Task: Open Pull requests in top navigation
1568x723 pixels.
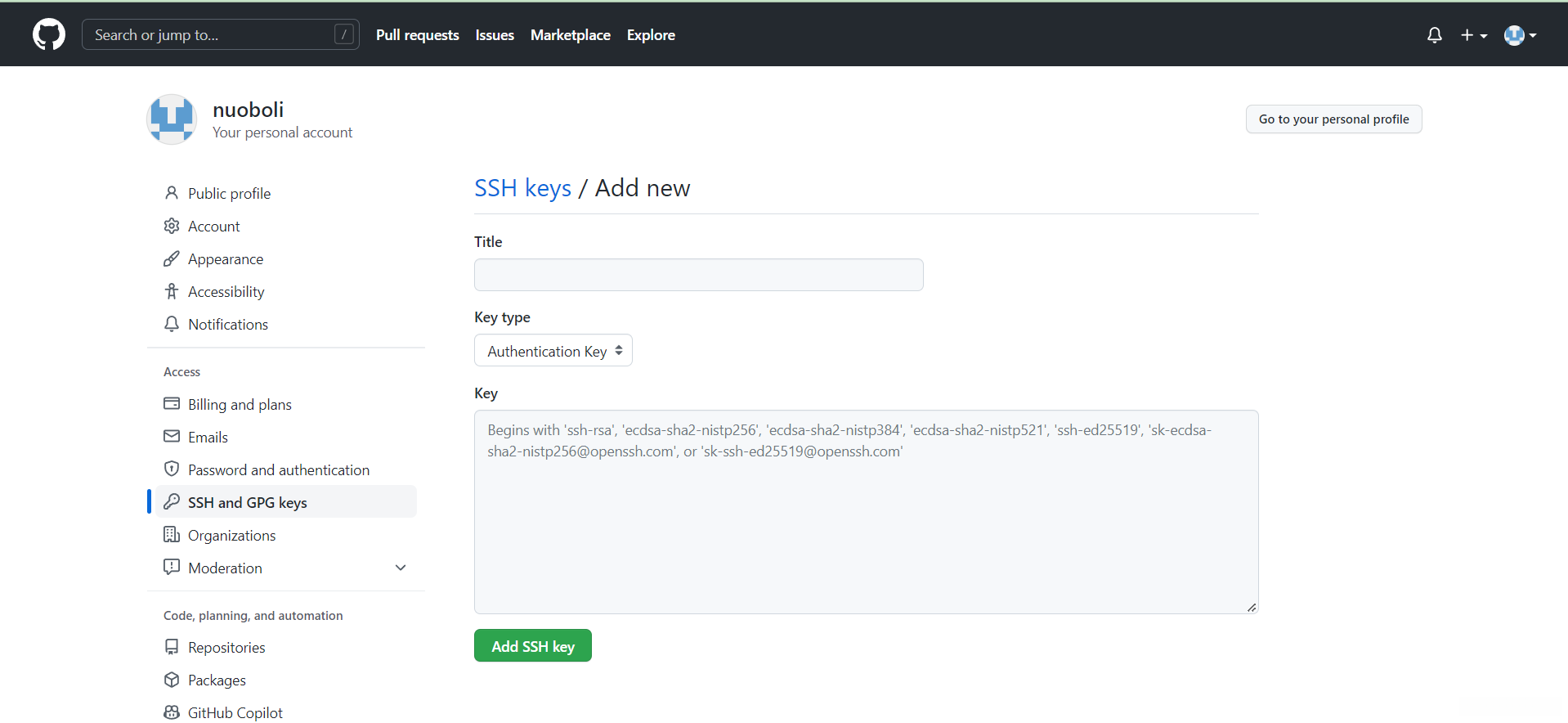Action: tap(418, 35)
